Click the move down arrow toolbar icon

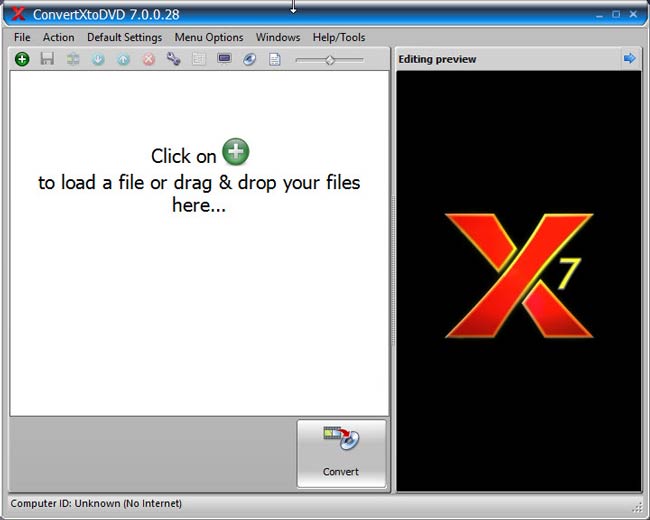click(98, 60)
